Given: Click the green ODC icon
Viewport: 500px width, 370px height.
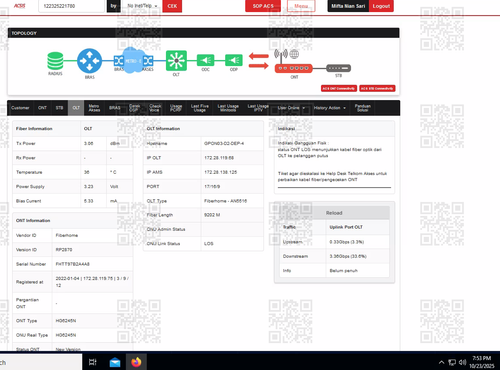Looking at the screenshot, I should (205, 60).
